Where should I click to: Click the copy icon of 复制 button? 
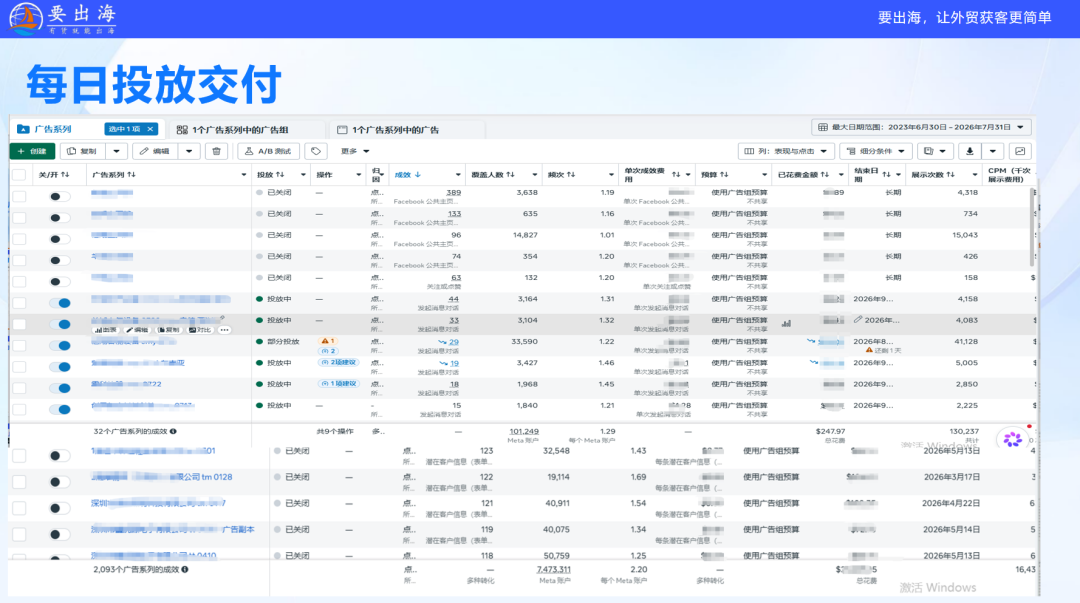[72, 151]
